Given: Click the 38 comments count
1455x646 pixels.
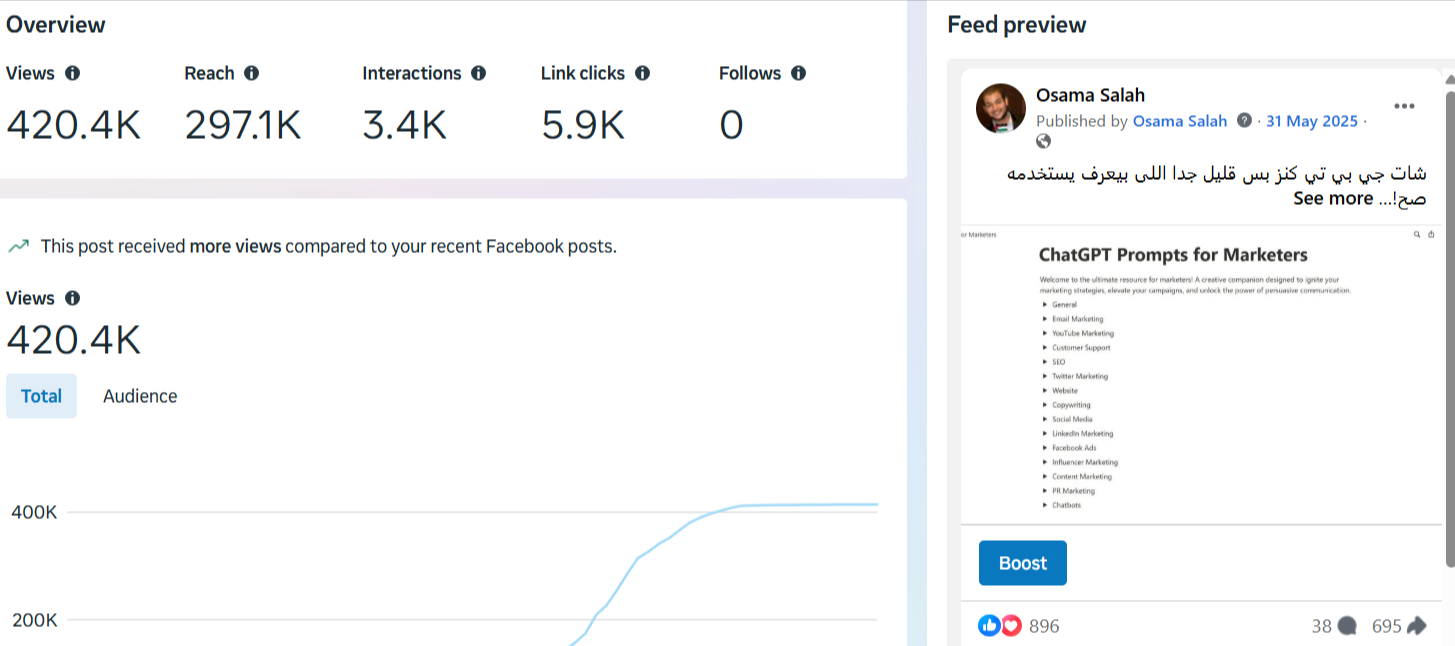Looking at the screenshot, I should pos(1322,626).
